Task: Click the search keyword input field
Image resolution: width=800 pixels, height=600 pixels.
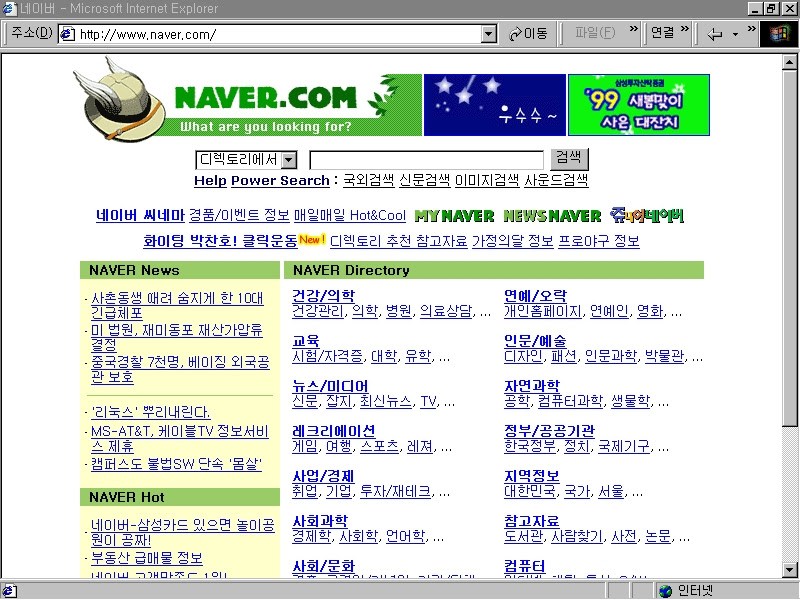Action: [x=425, y=159]
